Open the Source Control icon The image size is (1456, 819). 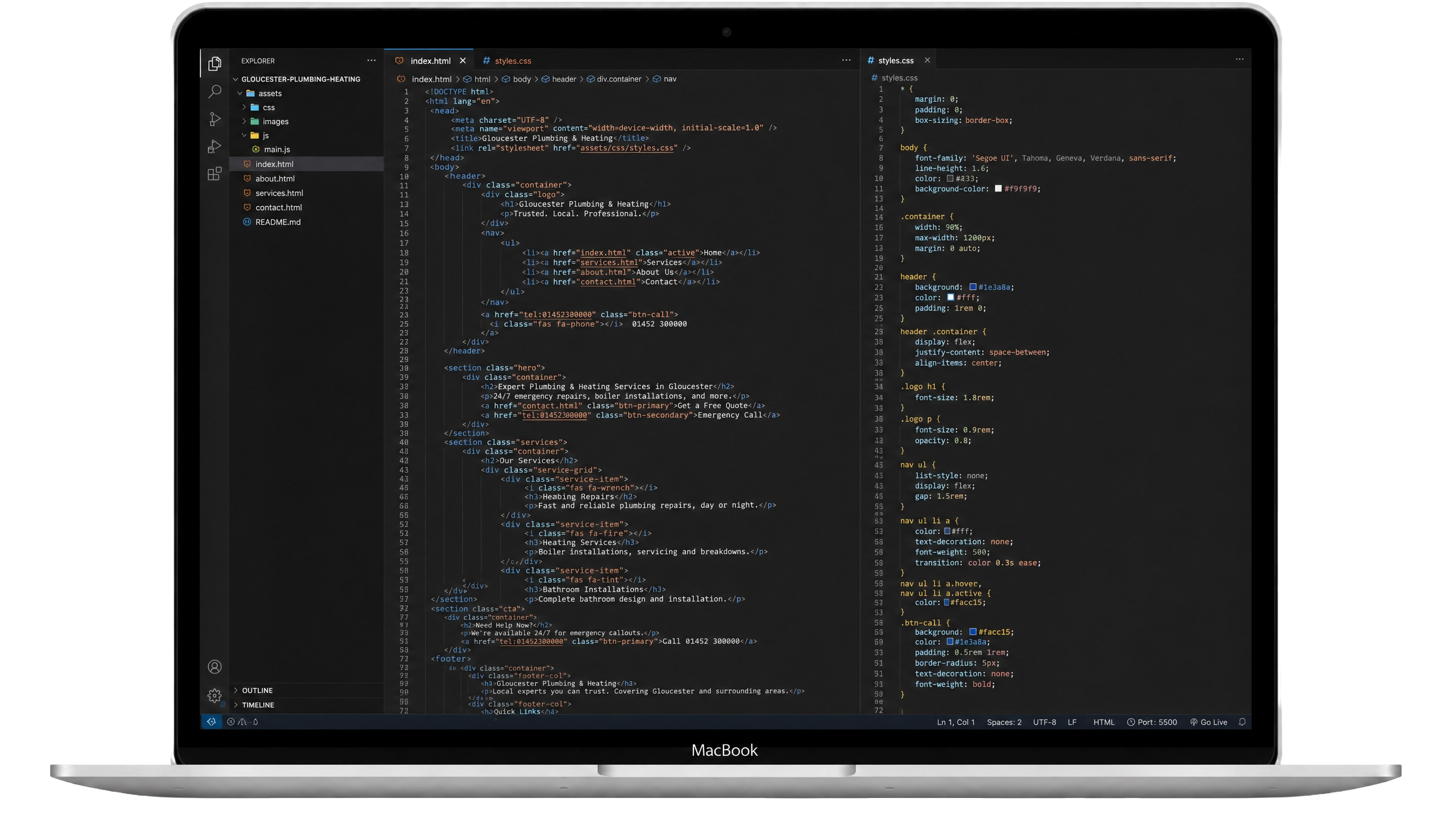click(214, 119)
